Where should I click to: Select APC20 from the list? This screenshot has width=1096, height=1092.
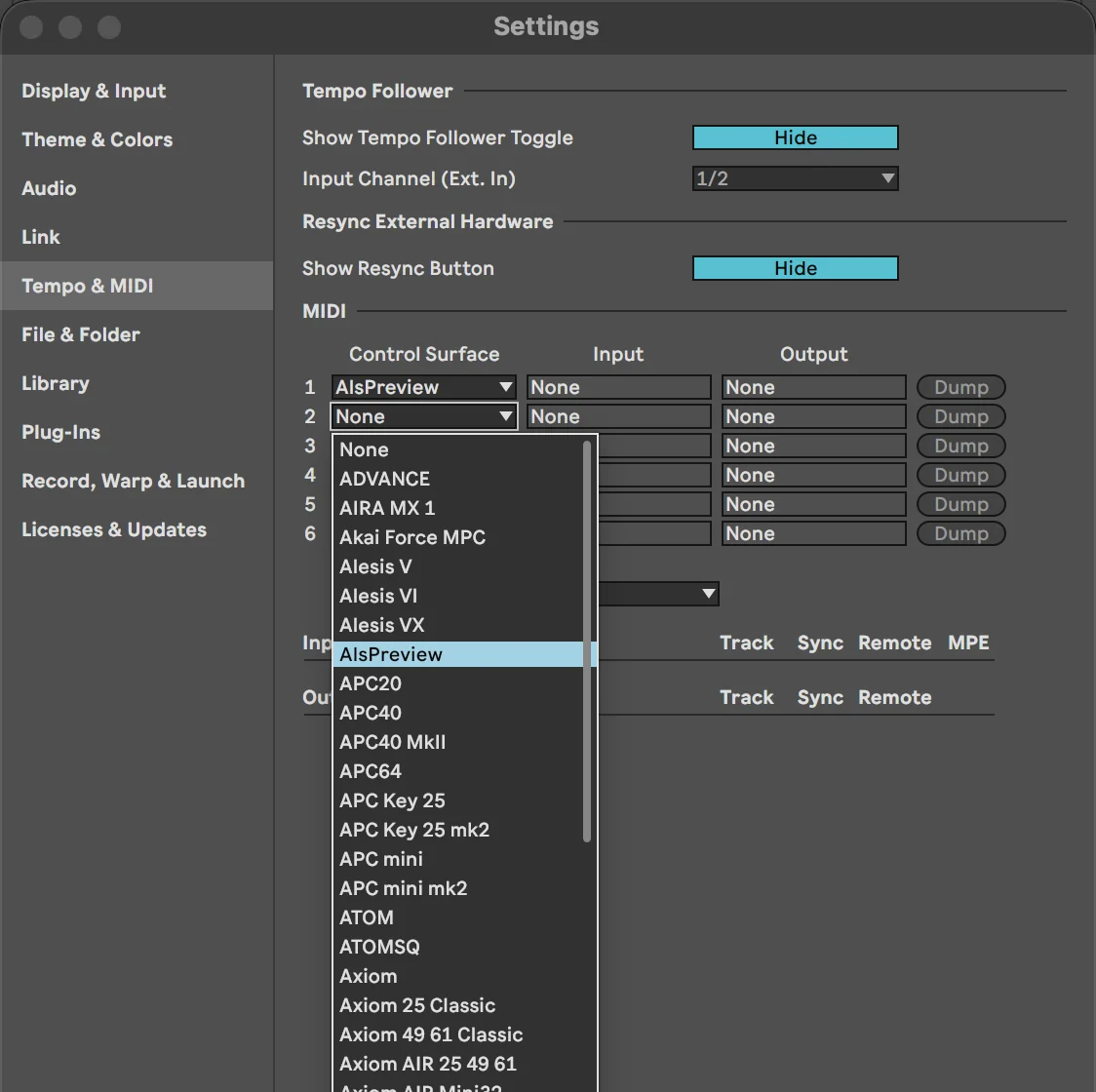(458, 684)
